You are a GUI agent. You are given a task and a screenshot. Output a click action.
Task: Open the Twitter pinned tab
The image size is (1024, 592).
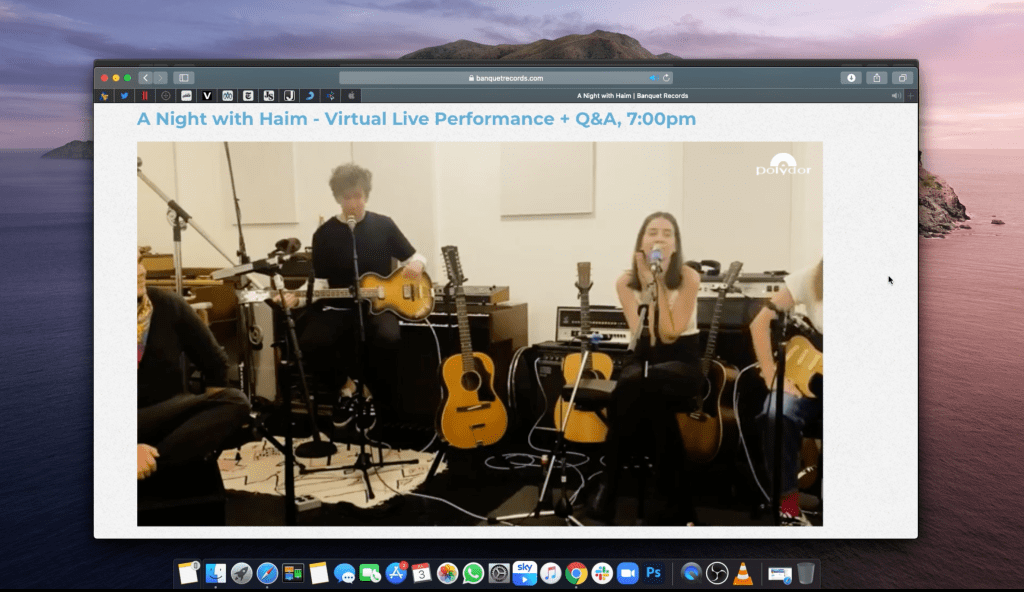click(124, 96)
